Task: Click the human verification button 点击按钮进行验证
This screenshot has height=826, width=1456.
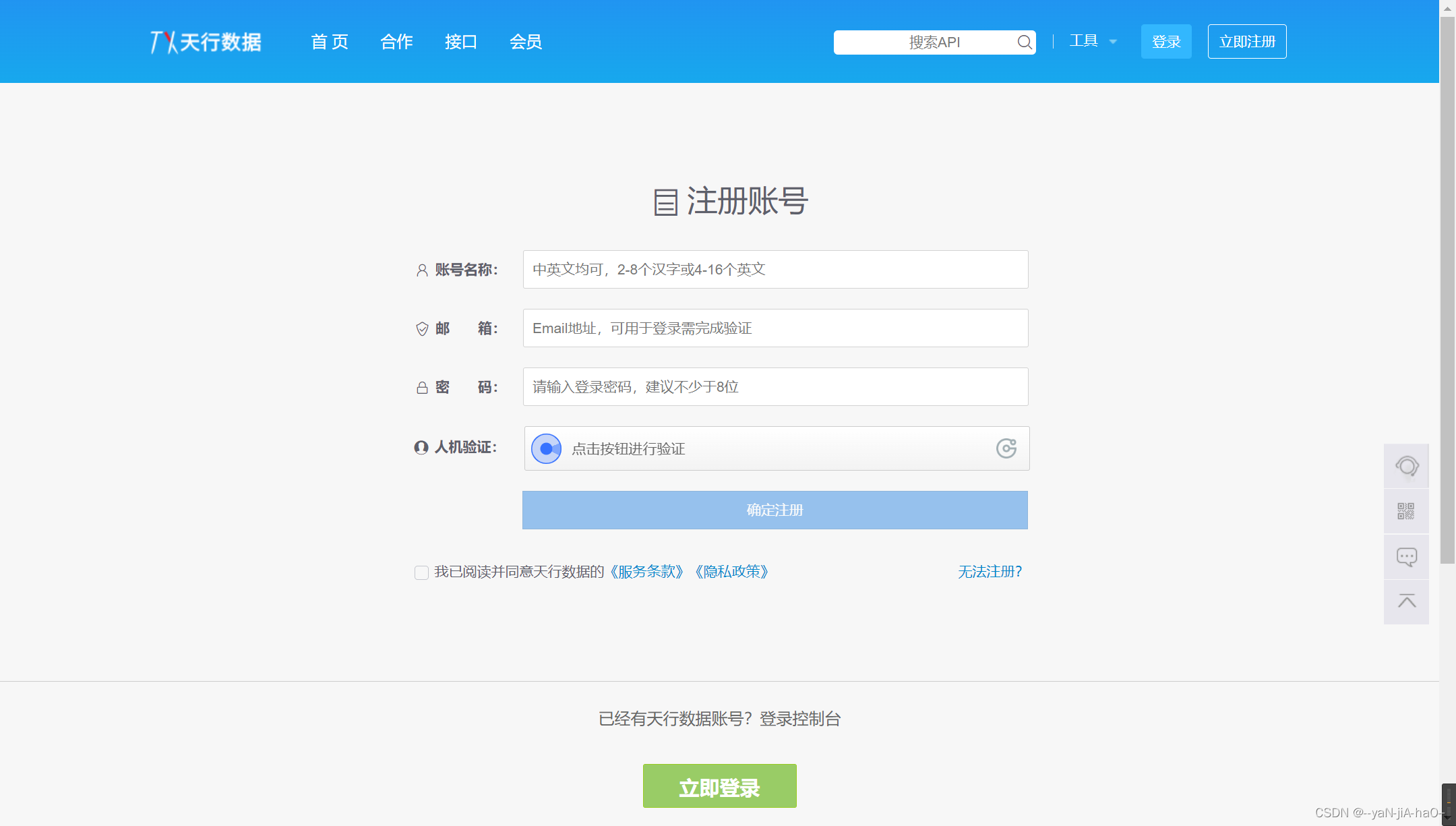Action: [x=546, y=448]
